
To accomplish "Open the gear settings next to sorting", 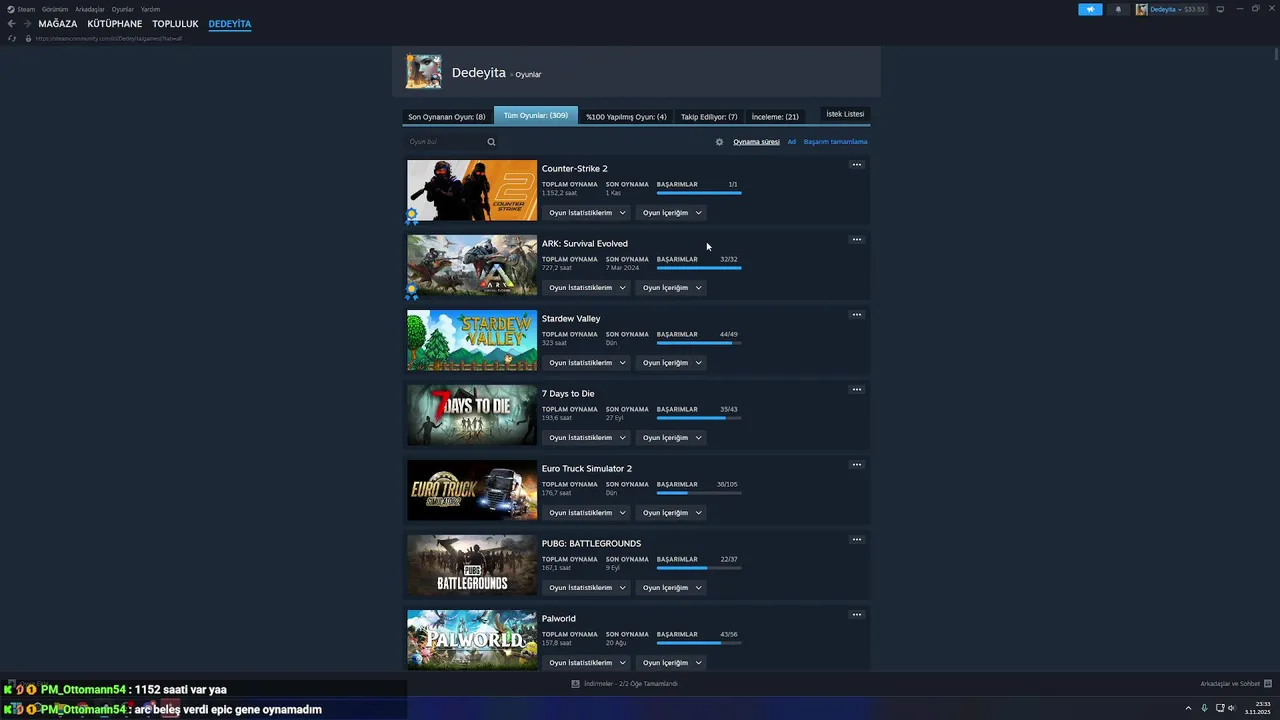I will [719, 142].
